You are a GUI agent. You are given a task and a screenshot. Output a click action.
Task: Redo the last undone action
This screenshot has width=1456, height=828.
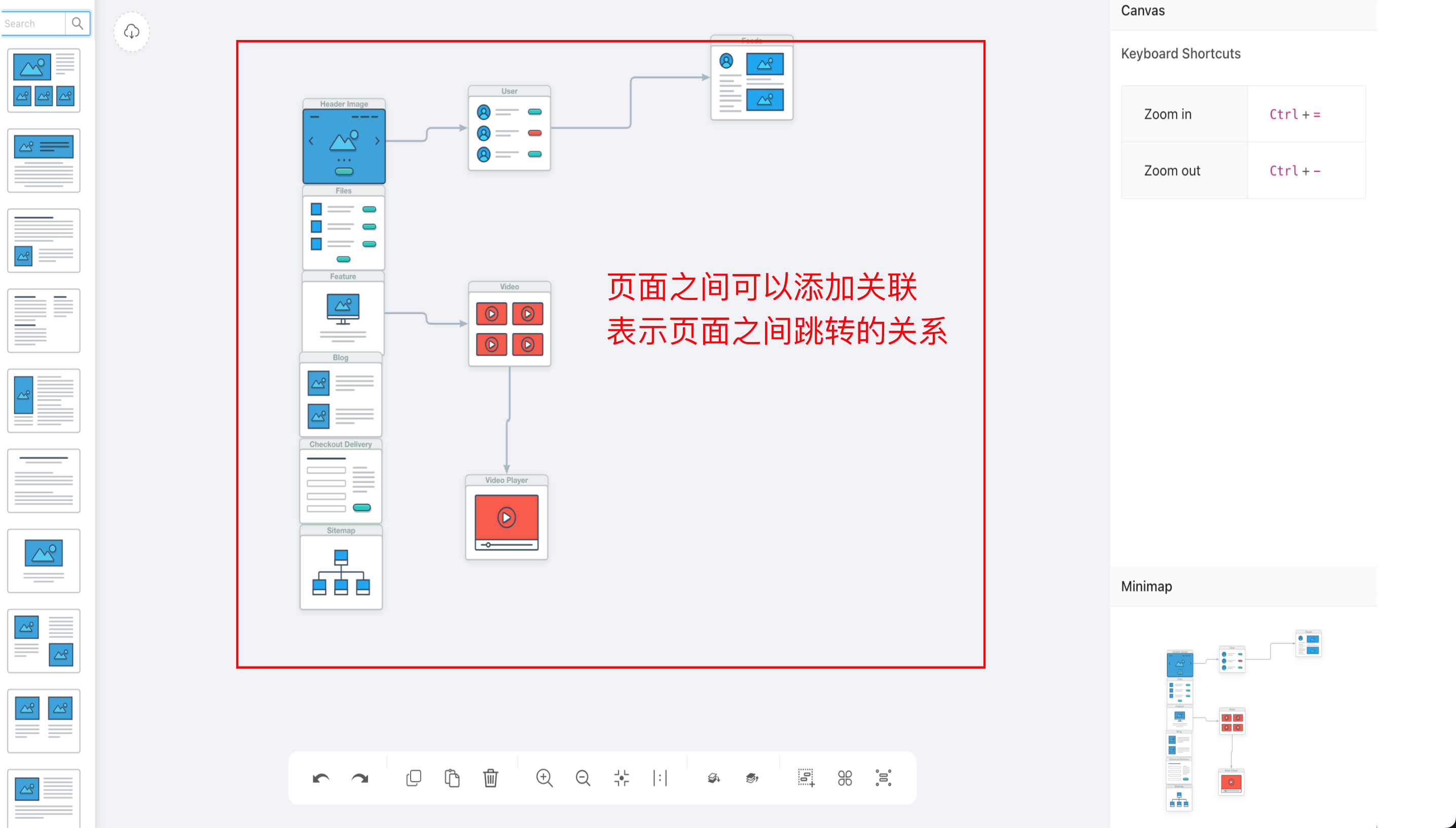point(360,778)
